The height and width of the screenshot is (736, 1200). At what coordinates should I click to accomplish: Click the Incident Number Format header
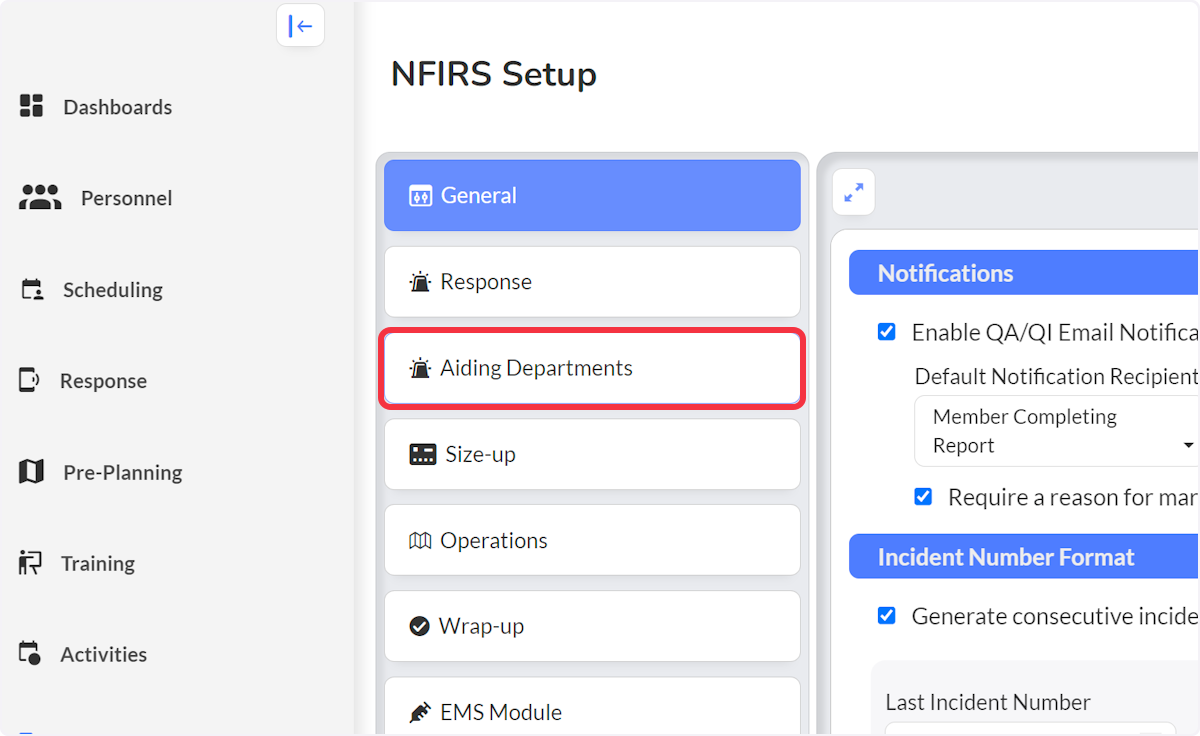click(x=1024, y=556)
